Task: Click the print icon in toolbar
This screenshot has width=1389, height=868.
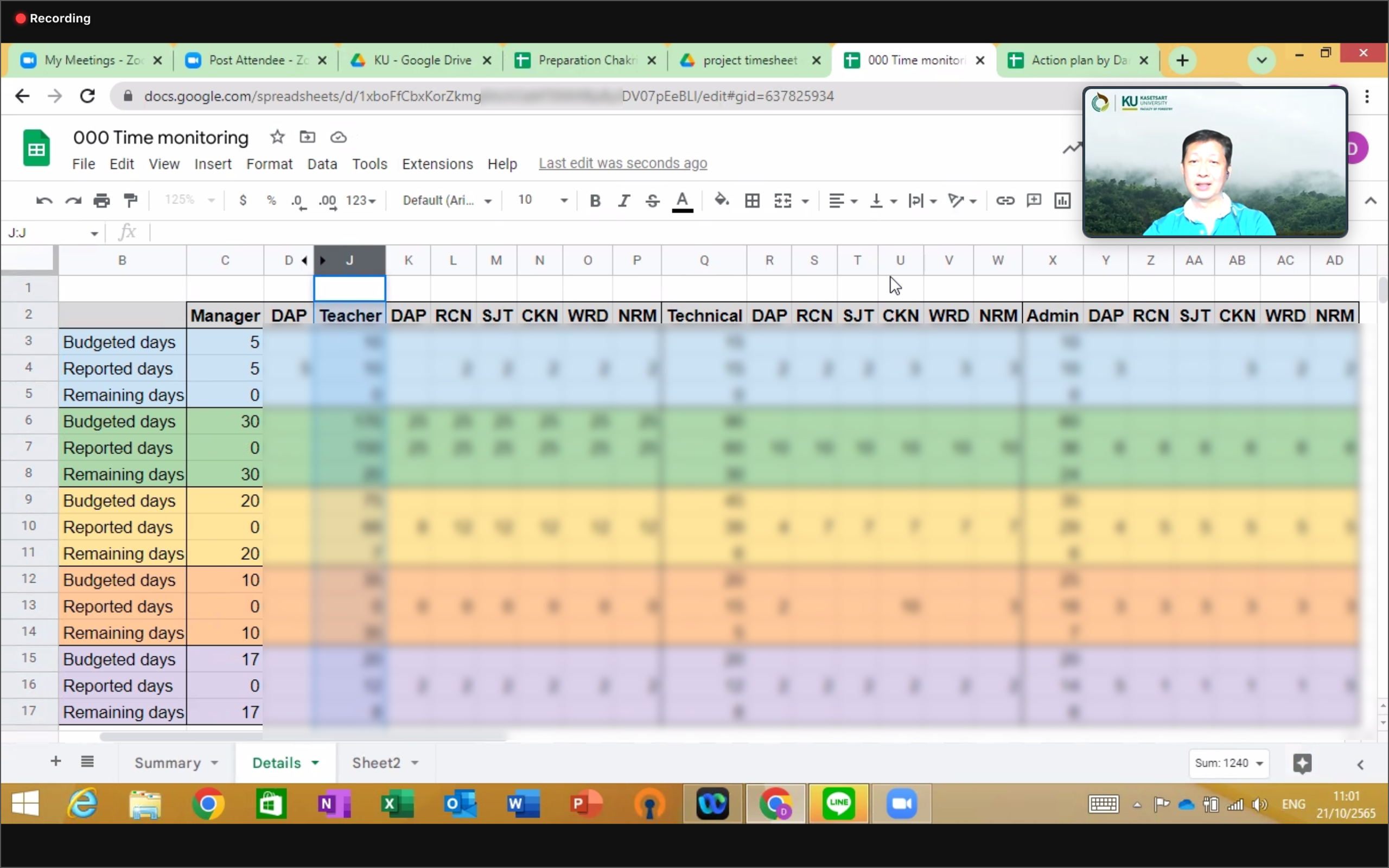Action: coord(101,200)
